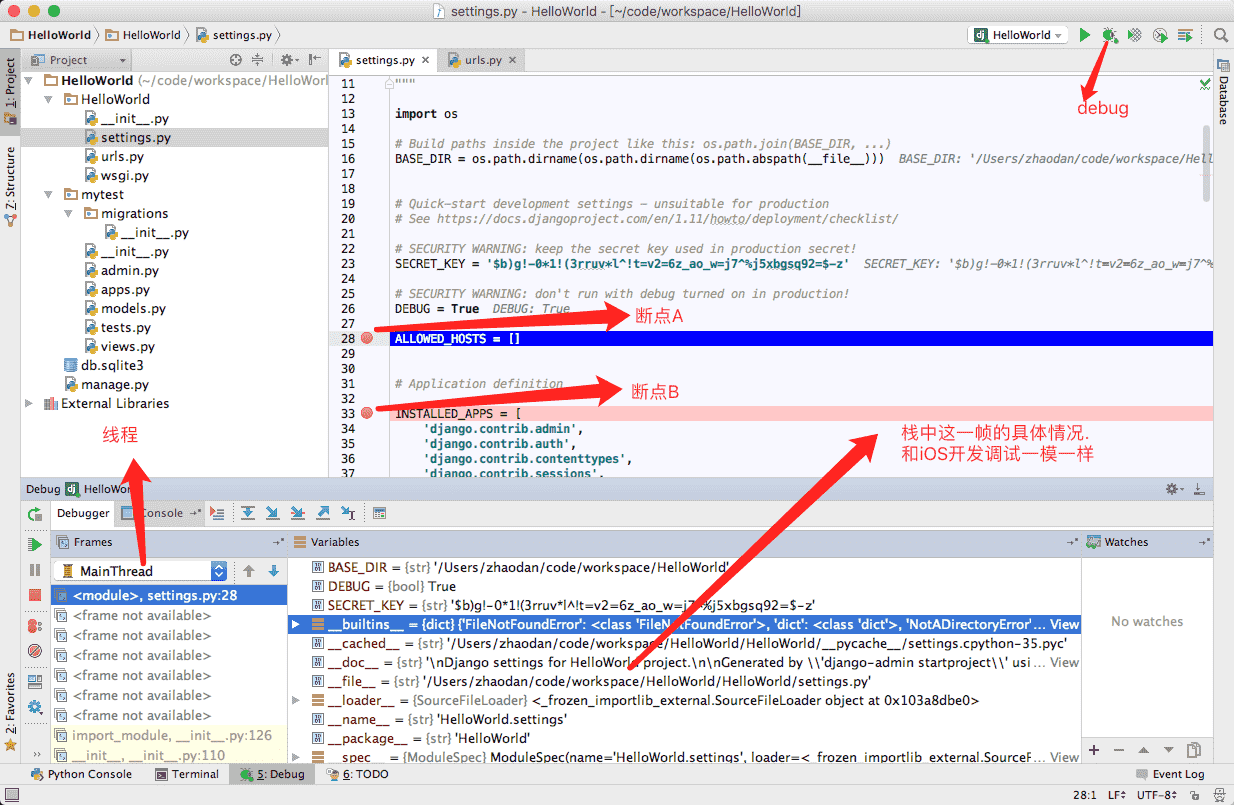Collapse all in Project panel

click(258, 60)
